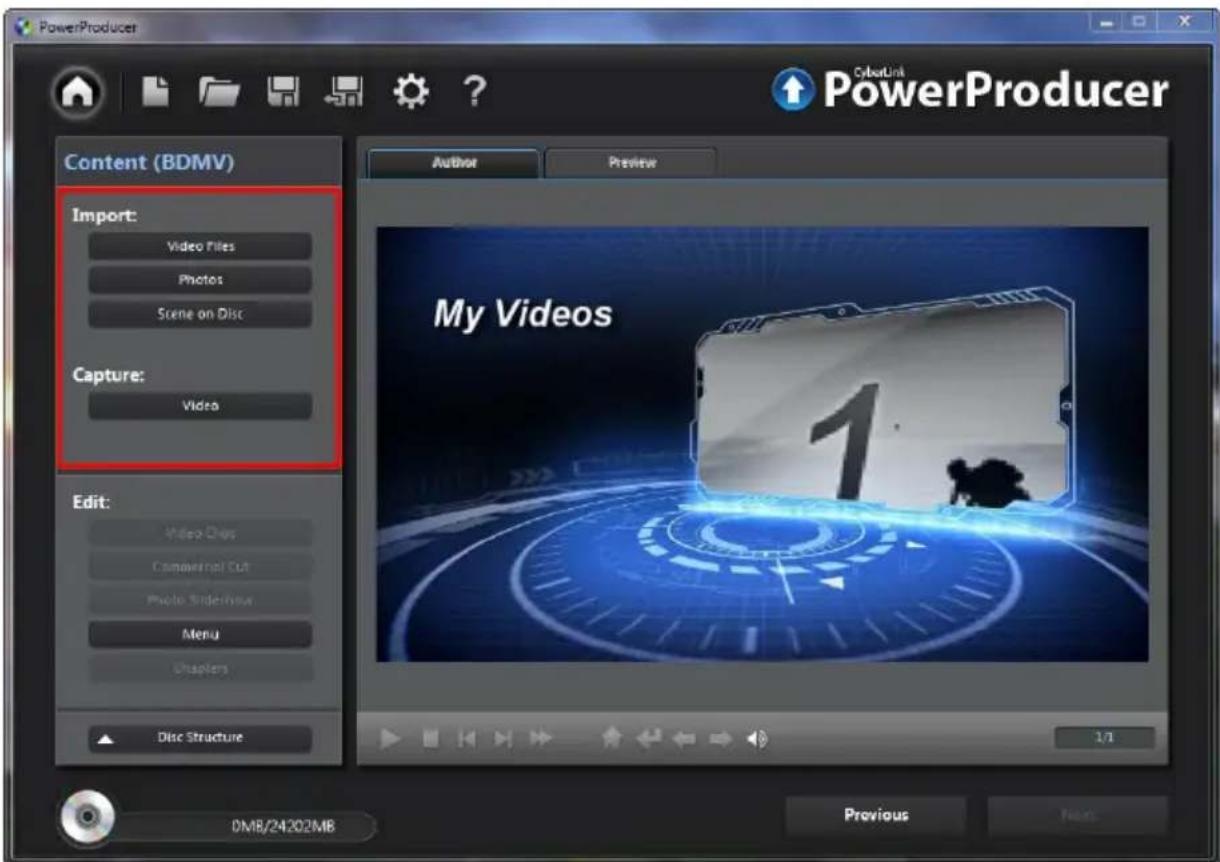The width and height of the screenshot is (1220, 862).
Task: Select the My Videos menu title
Action: pyautogui.click(x=521, y=315)
